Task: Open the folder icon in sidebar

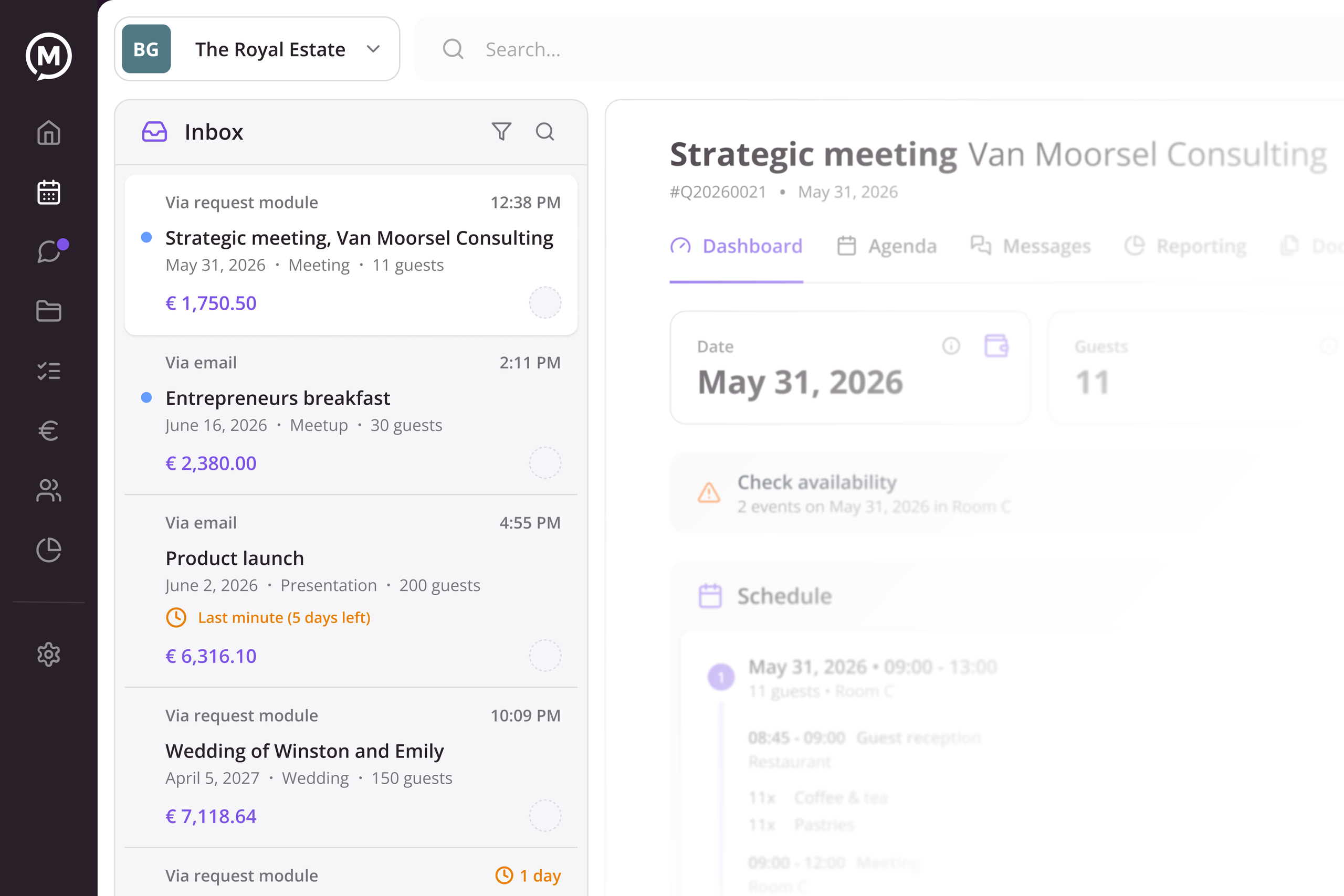Action: point(49,311)
